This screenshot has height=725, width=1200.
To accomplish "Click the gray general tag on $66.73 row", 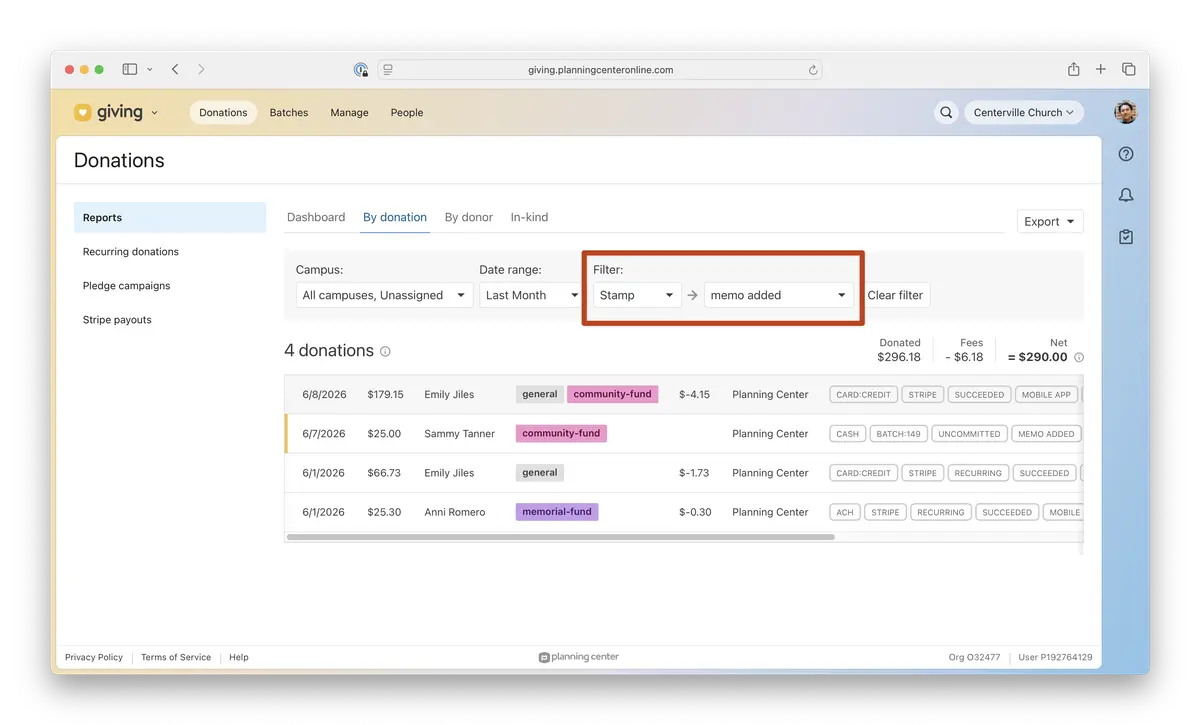I will (540, 473).
